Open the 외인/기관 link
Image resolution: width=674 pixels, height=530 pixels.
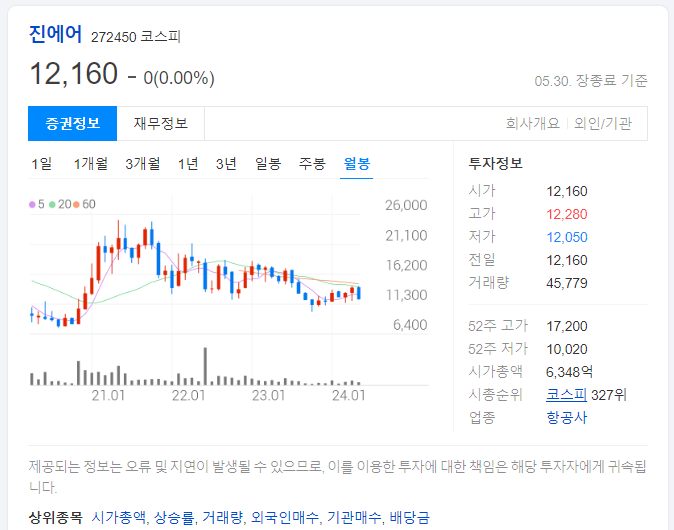click(603, 123)
